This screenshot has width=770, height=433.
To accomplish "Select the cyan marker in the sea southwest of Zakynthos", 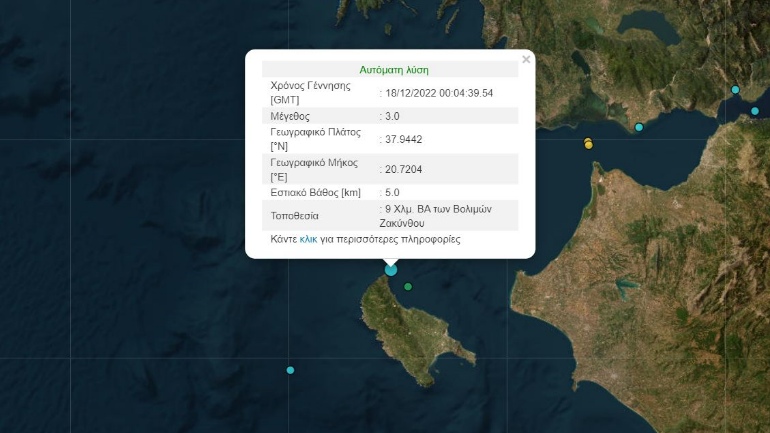I will [x=290, y=370].
